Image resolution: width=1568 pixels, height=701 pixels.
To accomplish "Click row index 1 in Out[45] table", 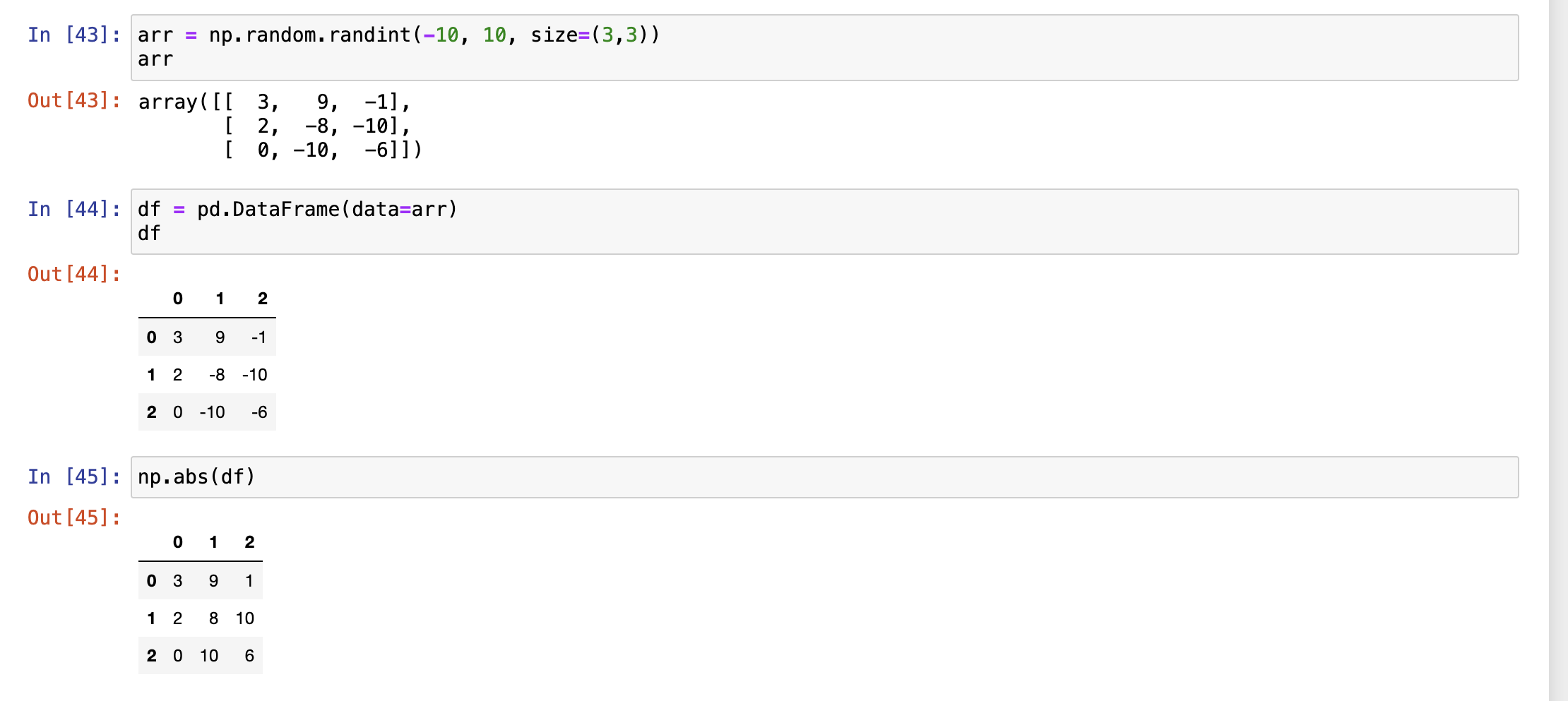I will pos(151,618).
